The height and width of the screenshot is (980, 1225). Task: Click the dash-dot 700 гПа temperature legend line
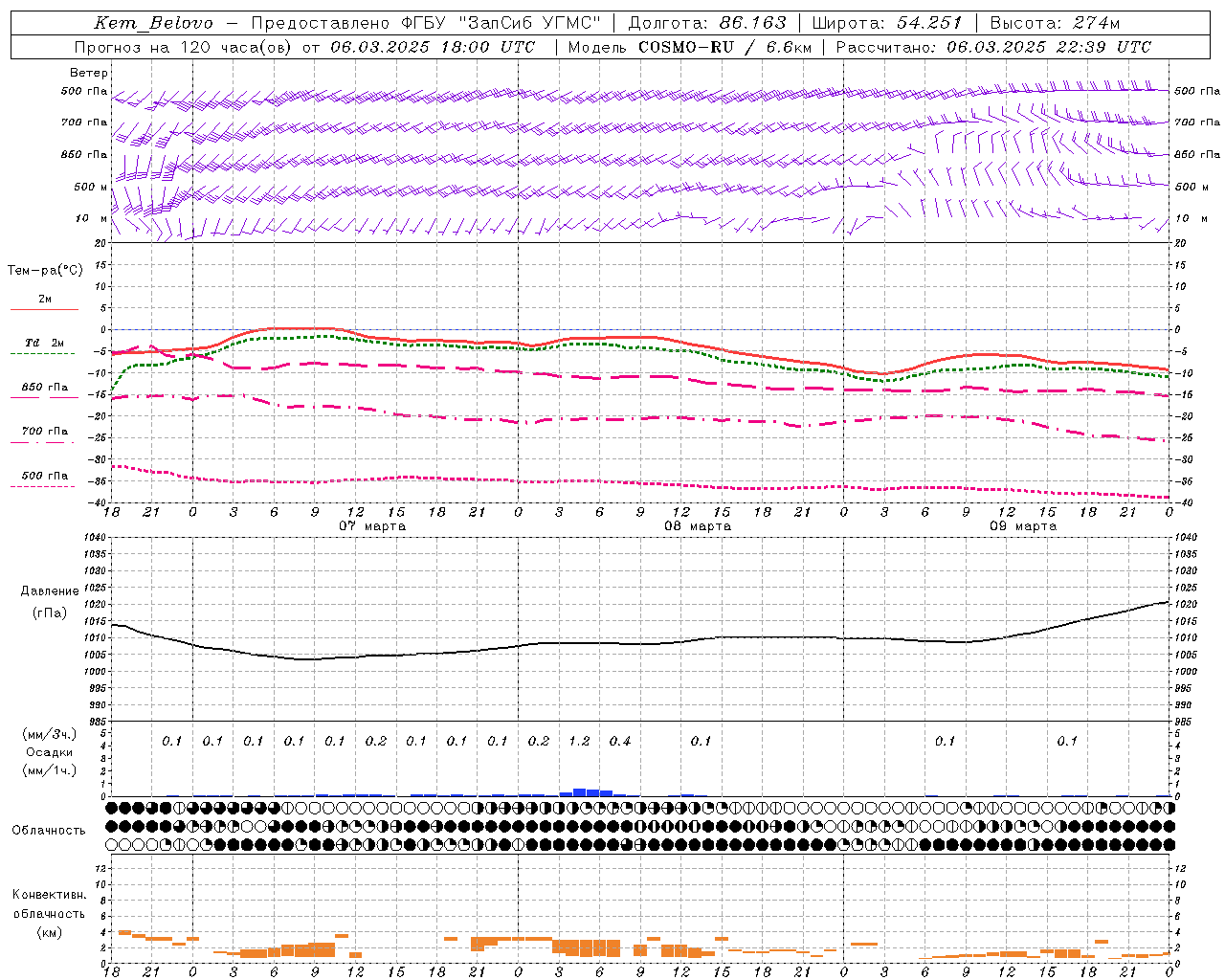coord(42,442)
